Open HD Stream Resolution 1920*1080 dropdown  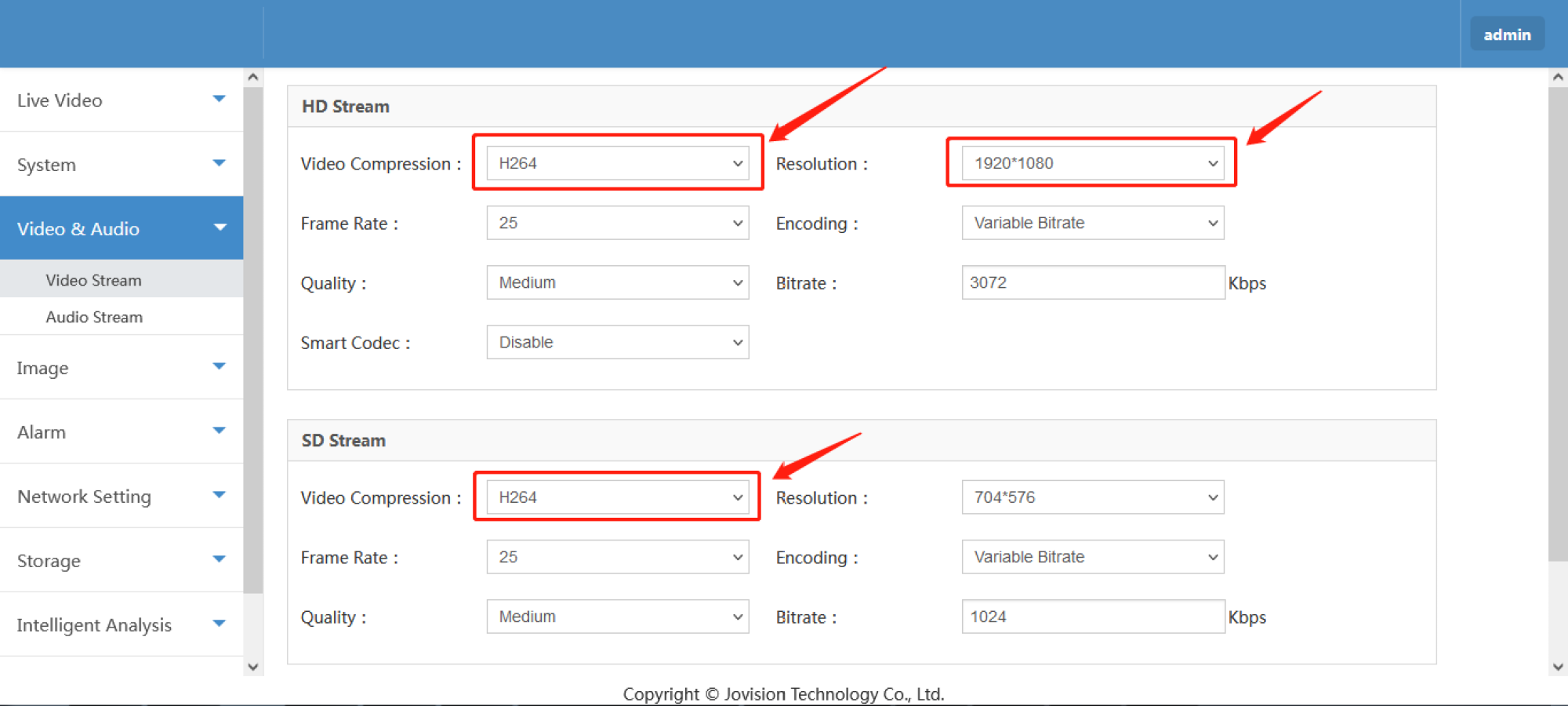(1092, 163)
